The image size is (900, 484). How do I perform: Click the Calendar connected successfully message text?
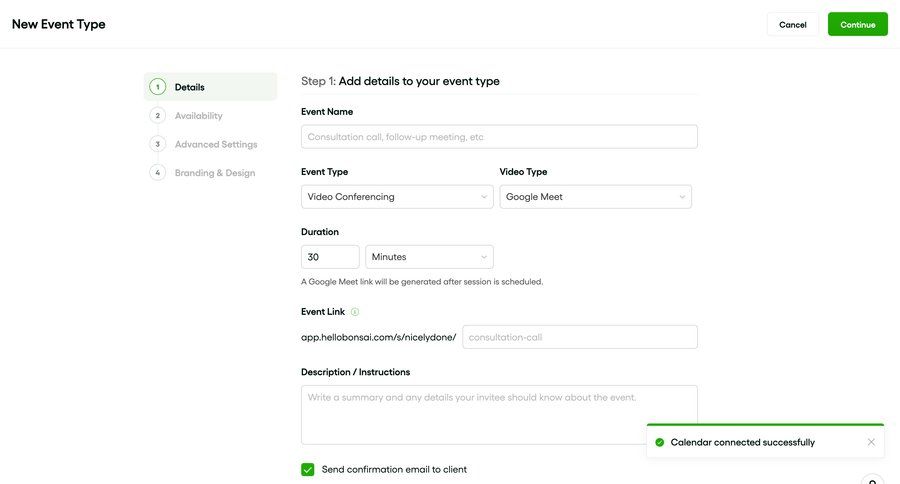pos(742,442)
